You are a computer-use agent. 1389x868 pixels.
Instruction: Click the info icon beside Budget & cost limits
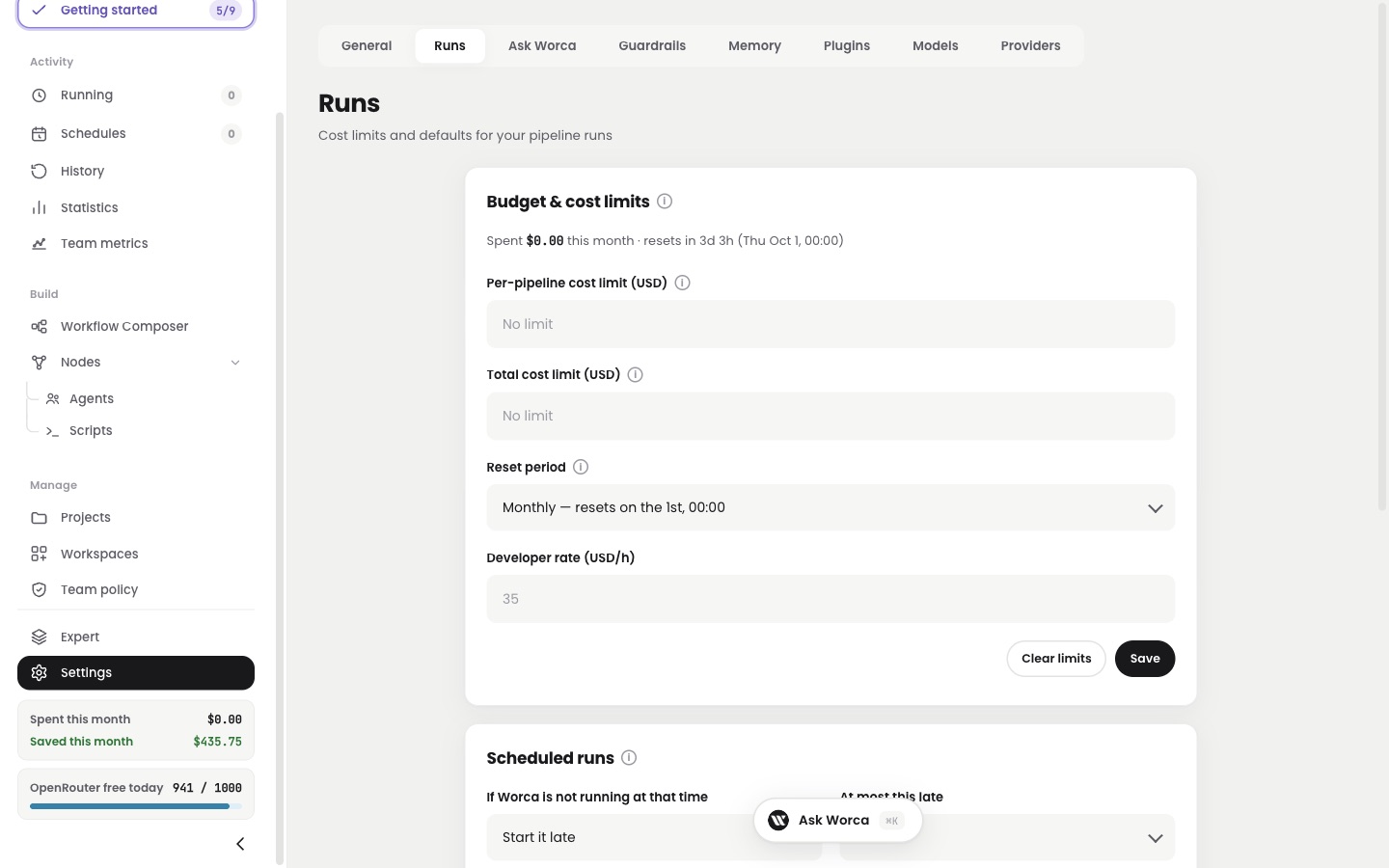click(665, 202)
